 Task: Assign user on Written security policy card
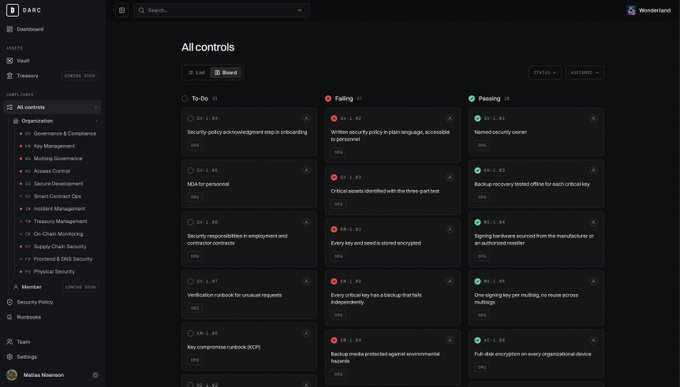(x=450, y=118)
